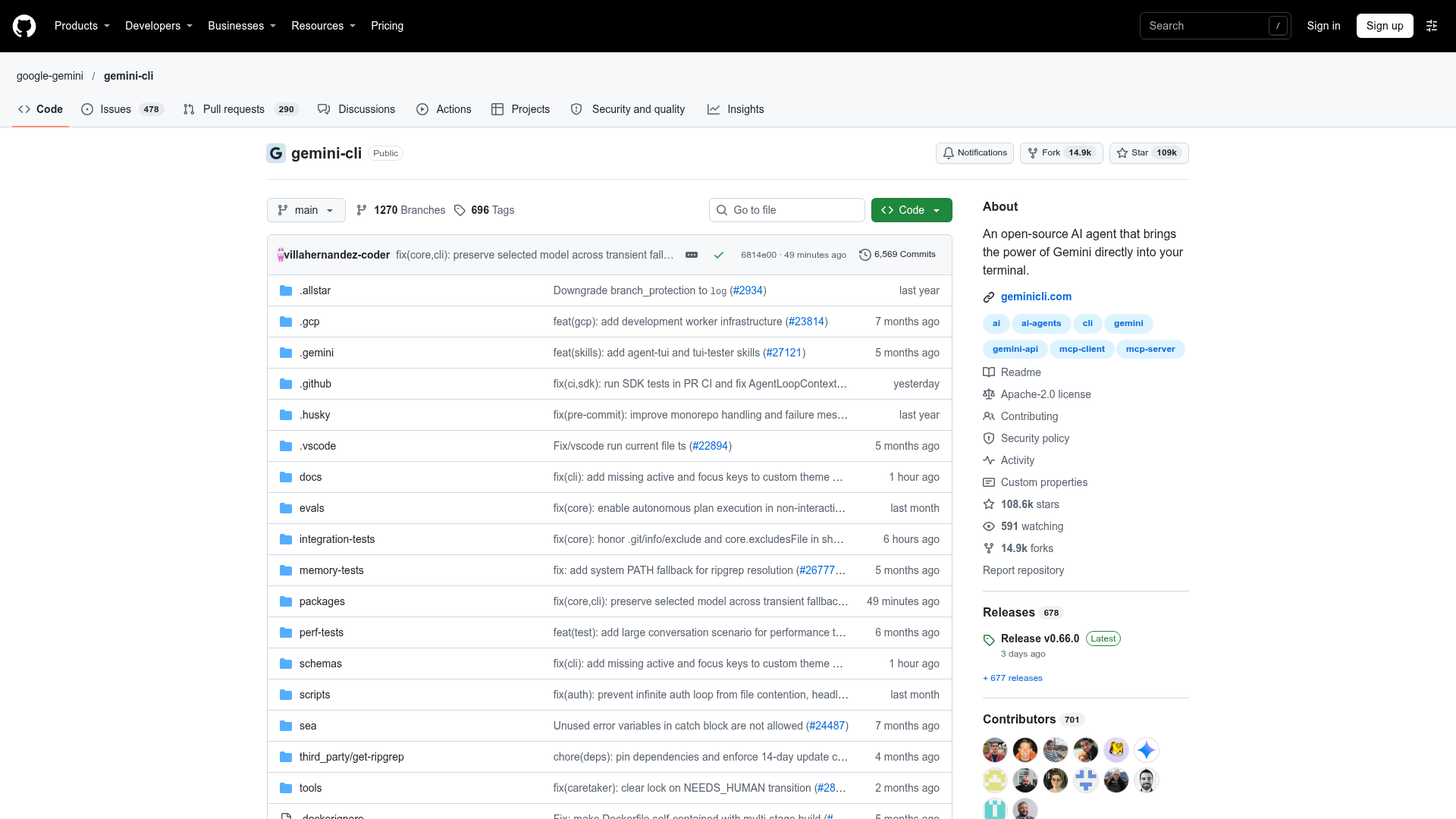Viewport: 1456px width, 819px height.
Task: Open pull request #23814 link
Action: click(x=806, y=322)
